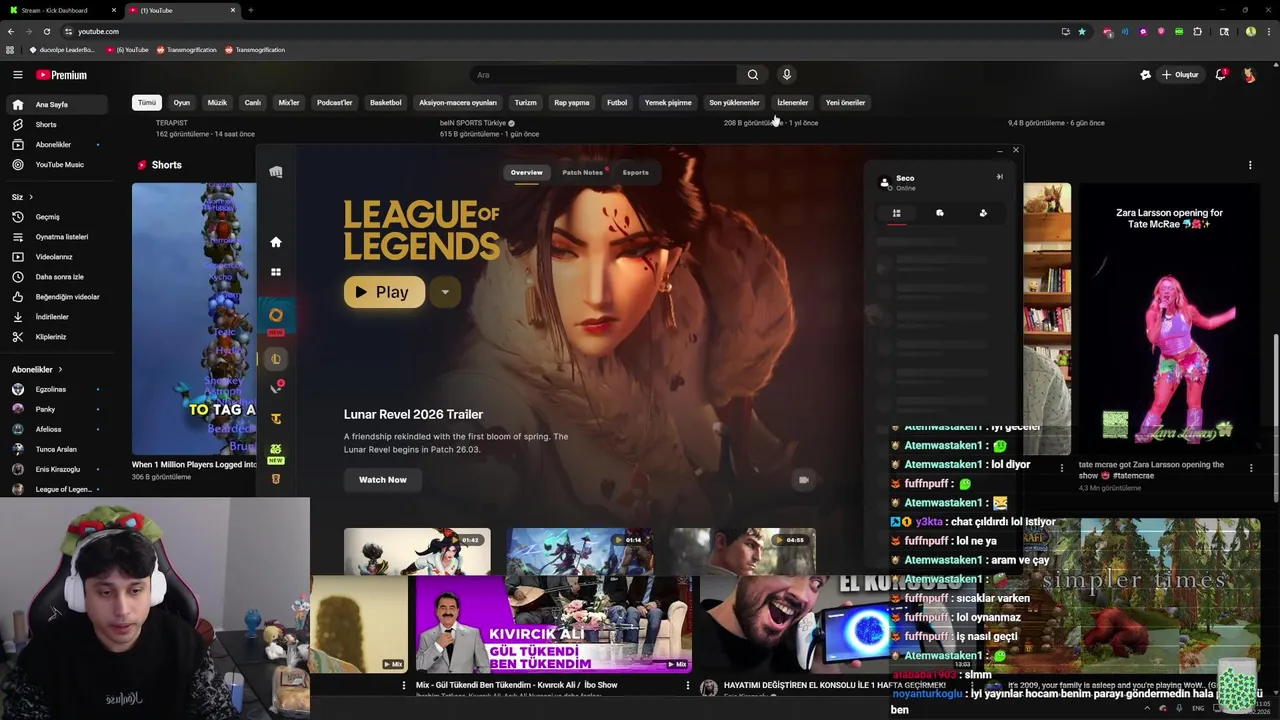Click the Chrome address bar
1280x720 pixels.
[x=560, y=31]
